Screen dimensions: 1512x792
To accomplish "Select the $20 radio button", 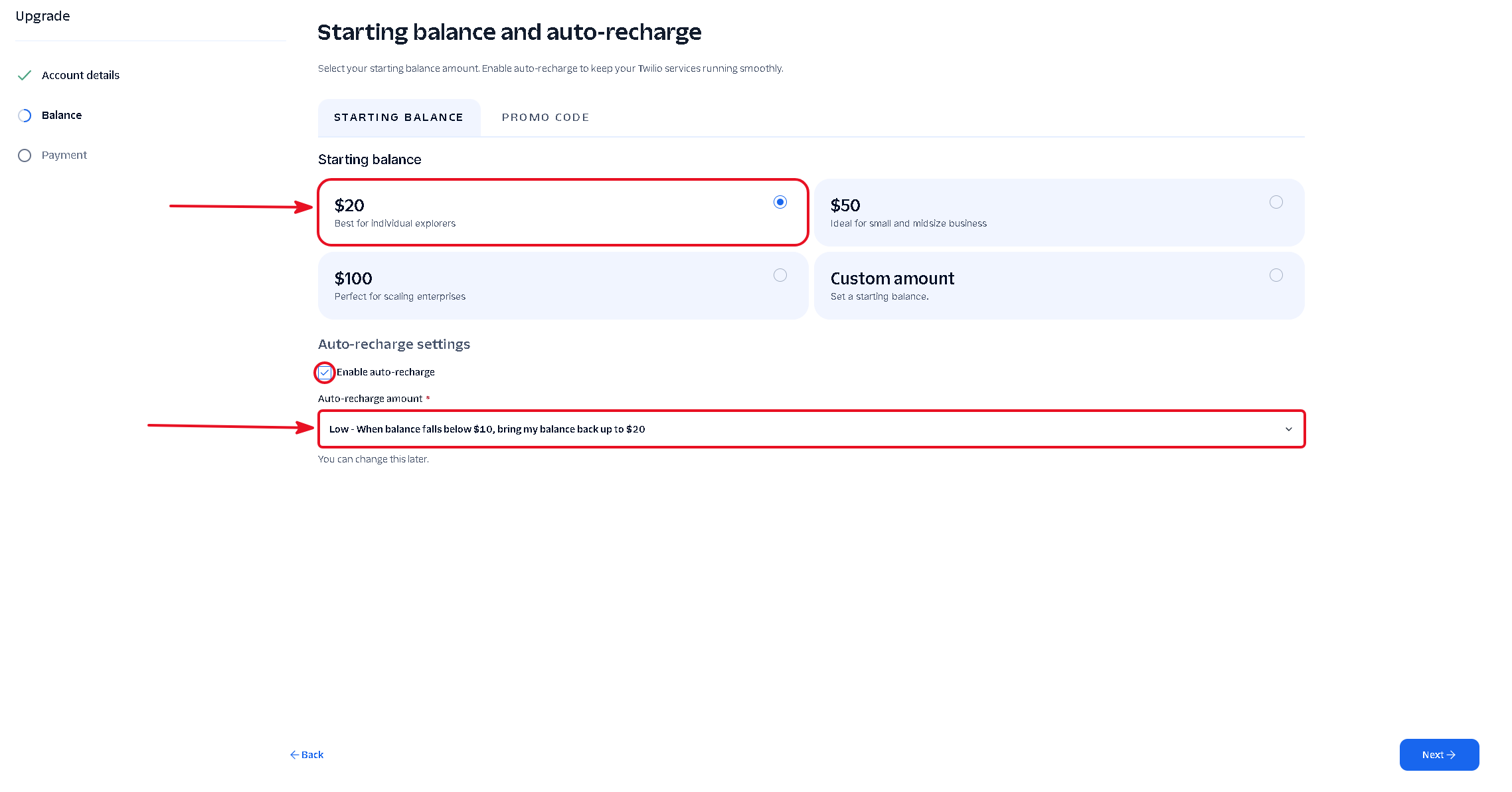I will coord(780,202).
